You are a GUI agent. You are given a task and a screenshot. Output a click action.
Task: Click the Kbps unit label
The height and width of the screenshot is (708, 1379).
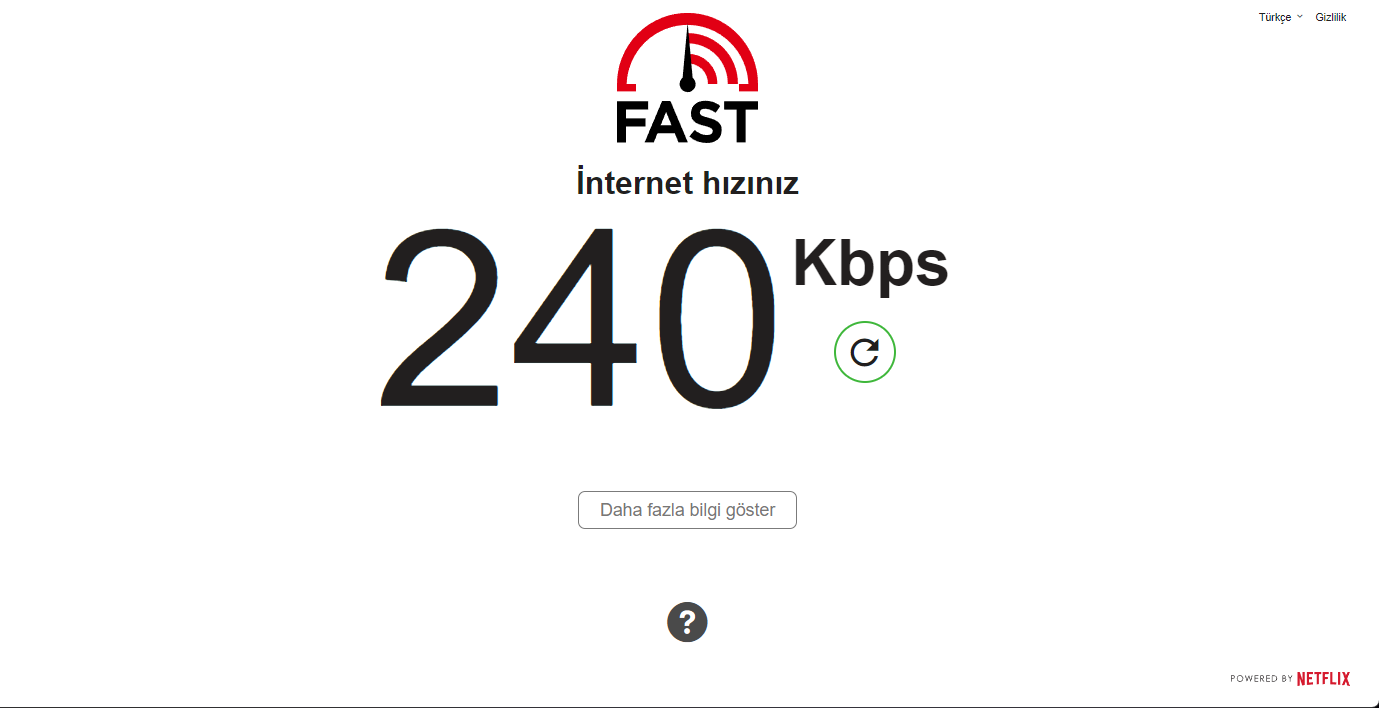click(x=870, y=266)
